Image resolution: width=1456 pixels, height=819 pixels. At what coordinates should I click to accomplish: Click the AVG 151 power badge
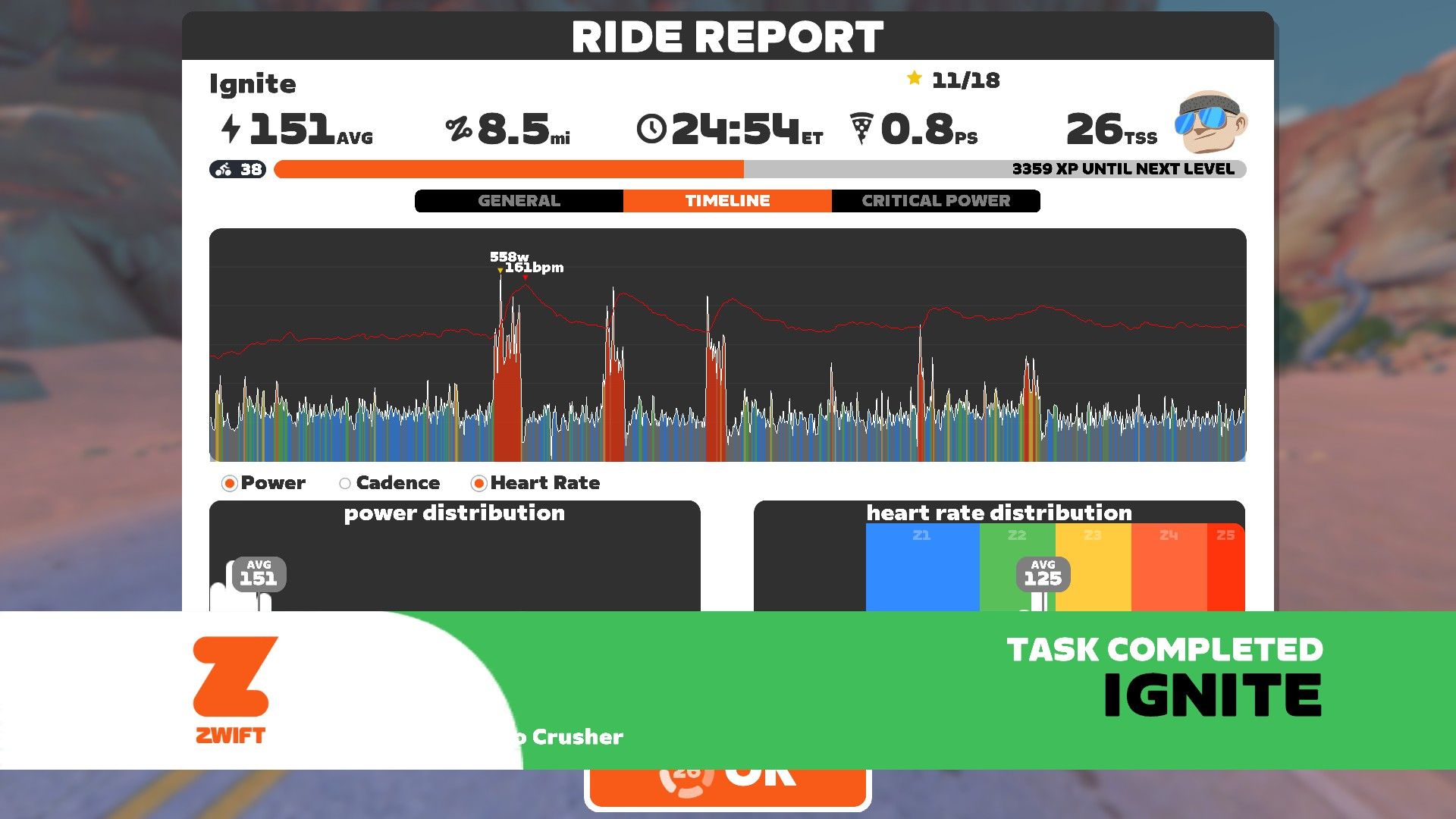[x=259, y=574]
